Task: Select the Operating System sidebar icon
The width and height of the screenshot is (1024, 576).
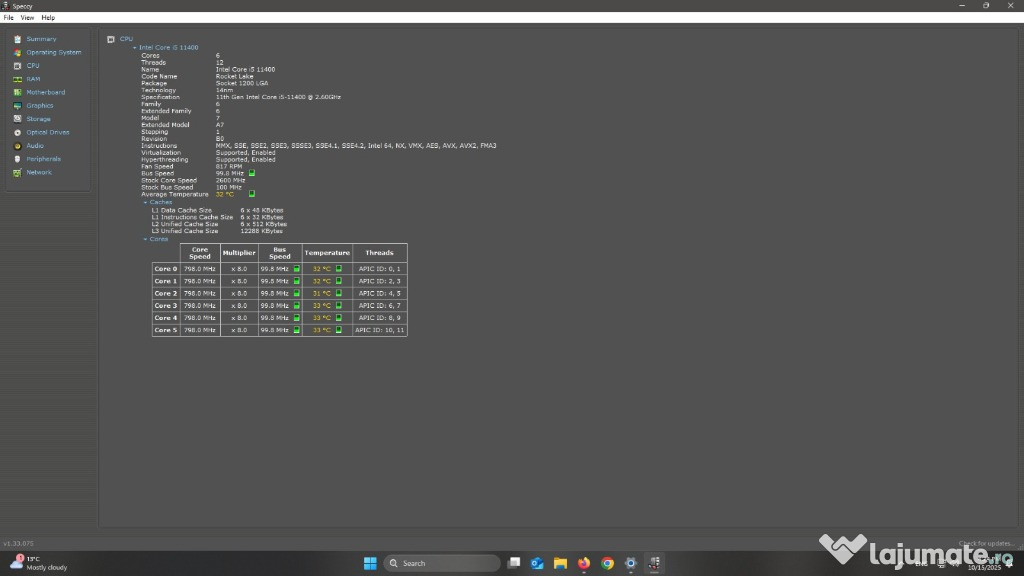Action: (x=18, y=52)
